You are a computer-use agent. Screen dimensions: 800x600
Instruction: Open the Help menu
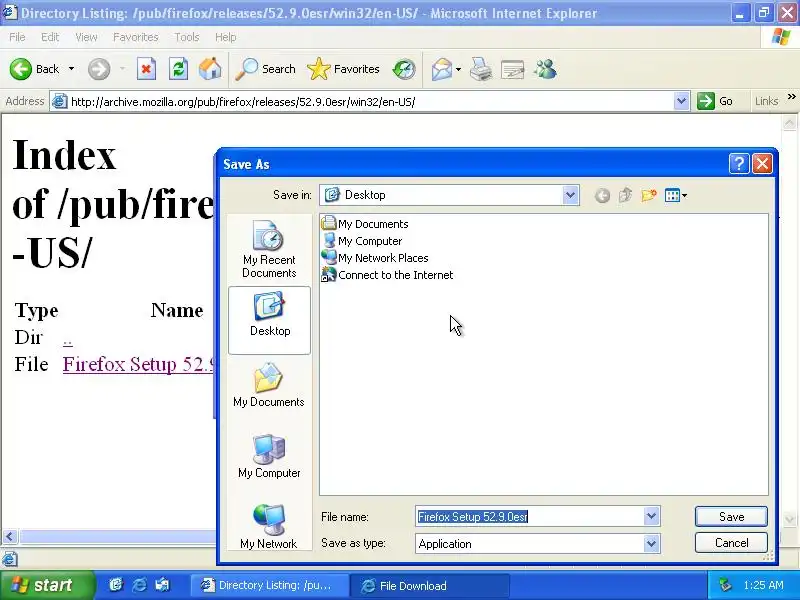tap(226, 37)
